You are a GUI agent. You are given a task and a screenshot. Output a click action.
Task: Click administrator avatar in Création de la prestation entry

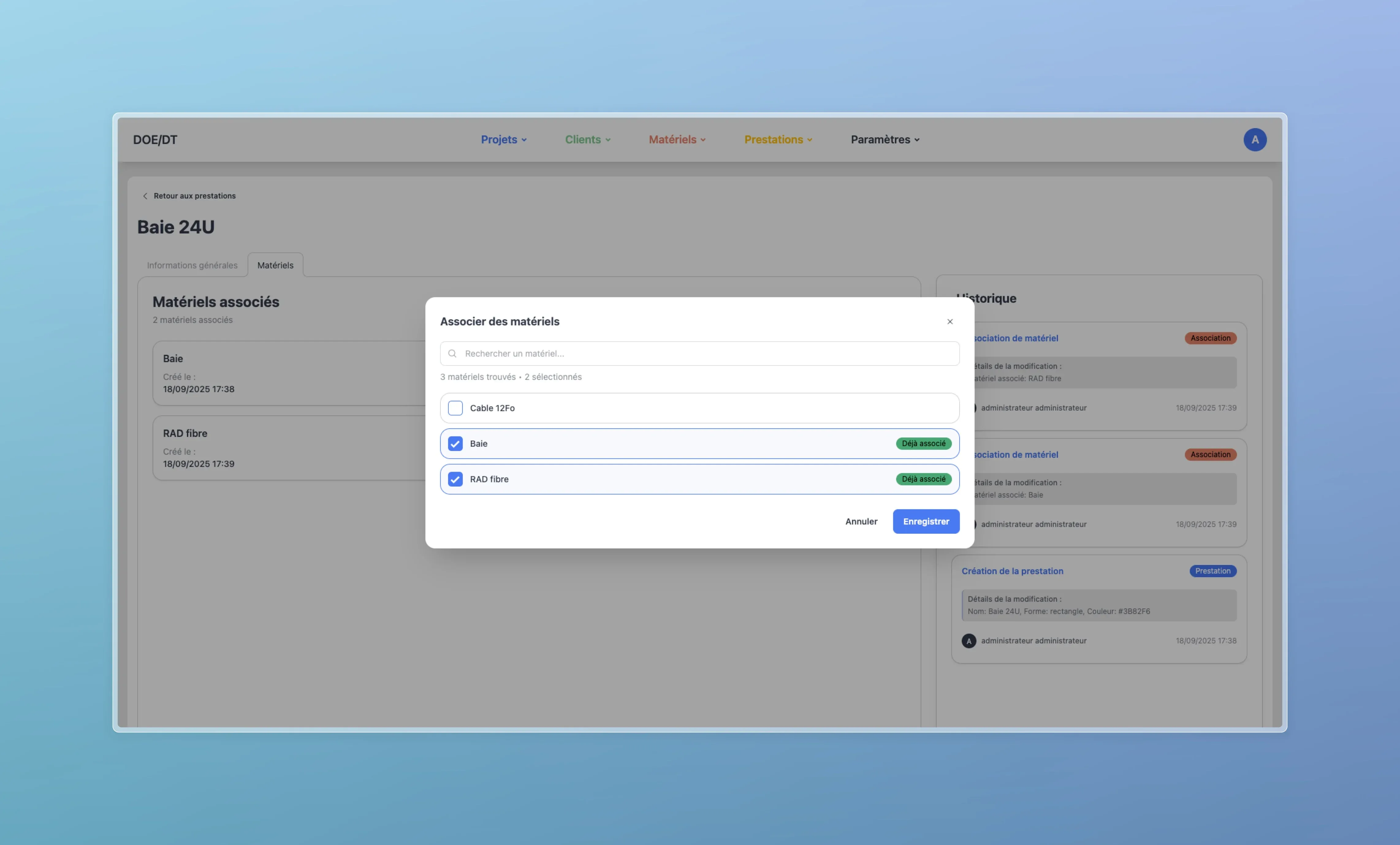(x=969, y=641)
